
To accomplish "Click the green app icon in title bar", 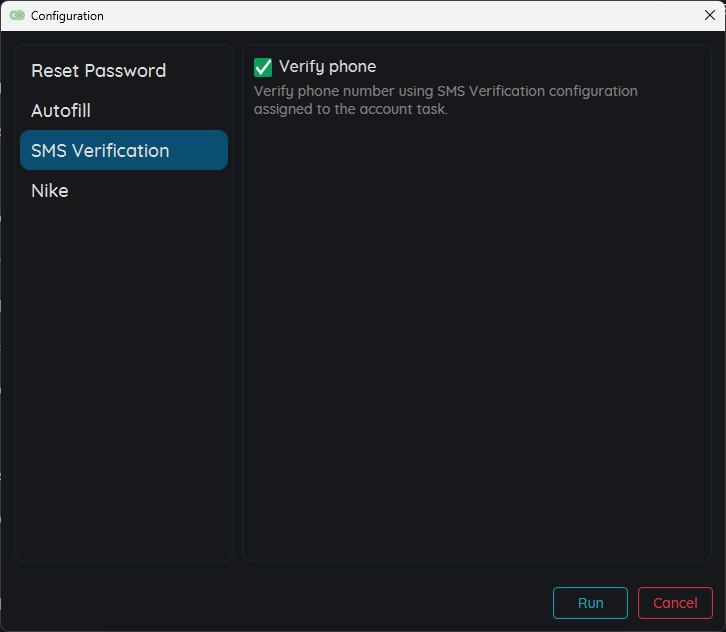I will [17, 16].
